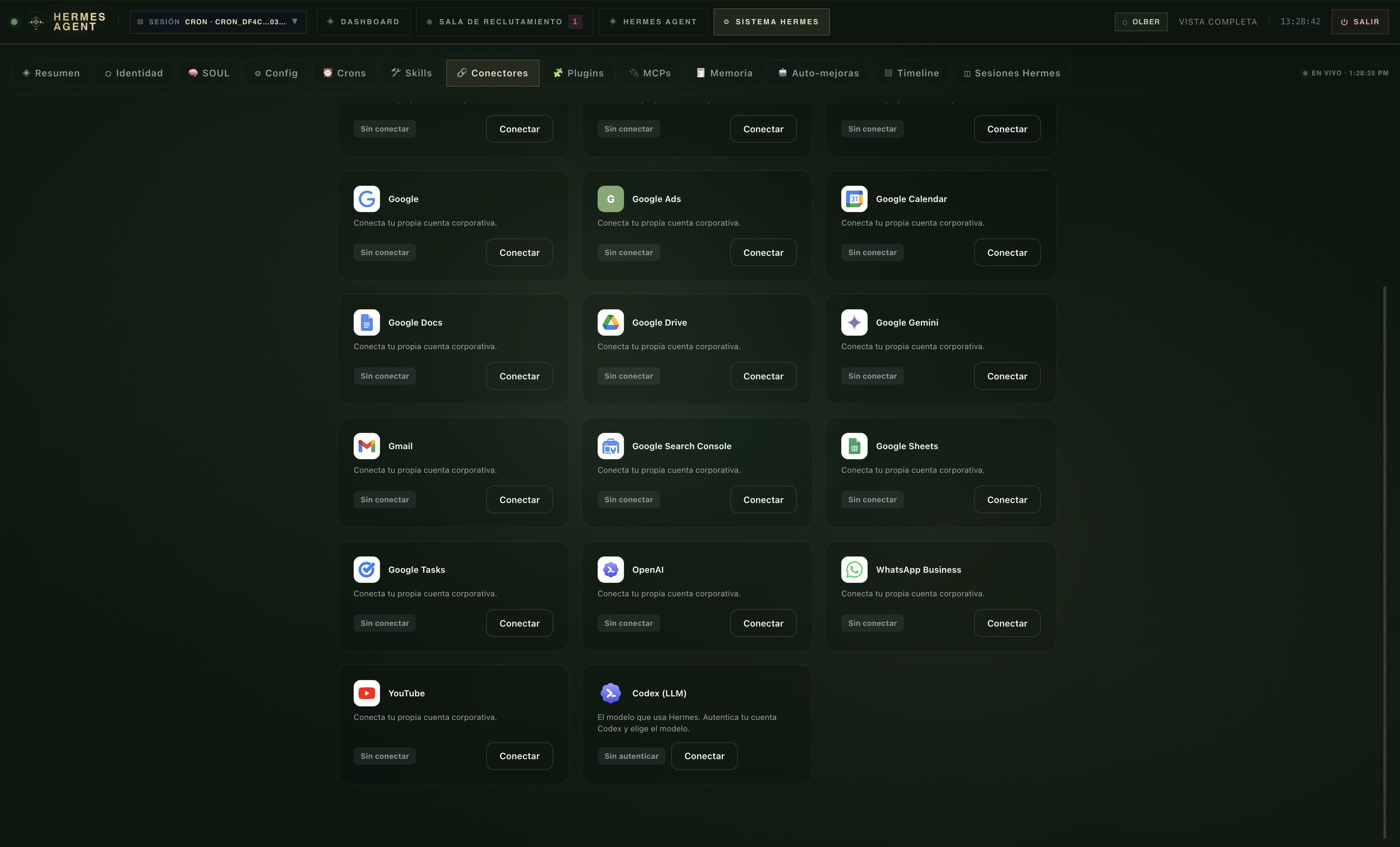Open the Auto-mejoras tab

point(819,73)
